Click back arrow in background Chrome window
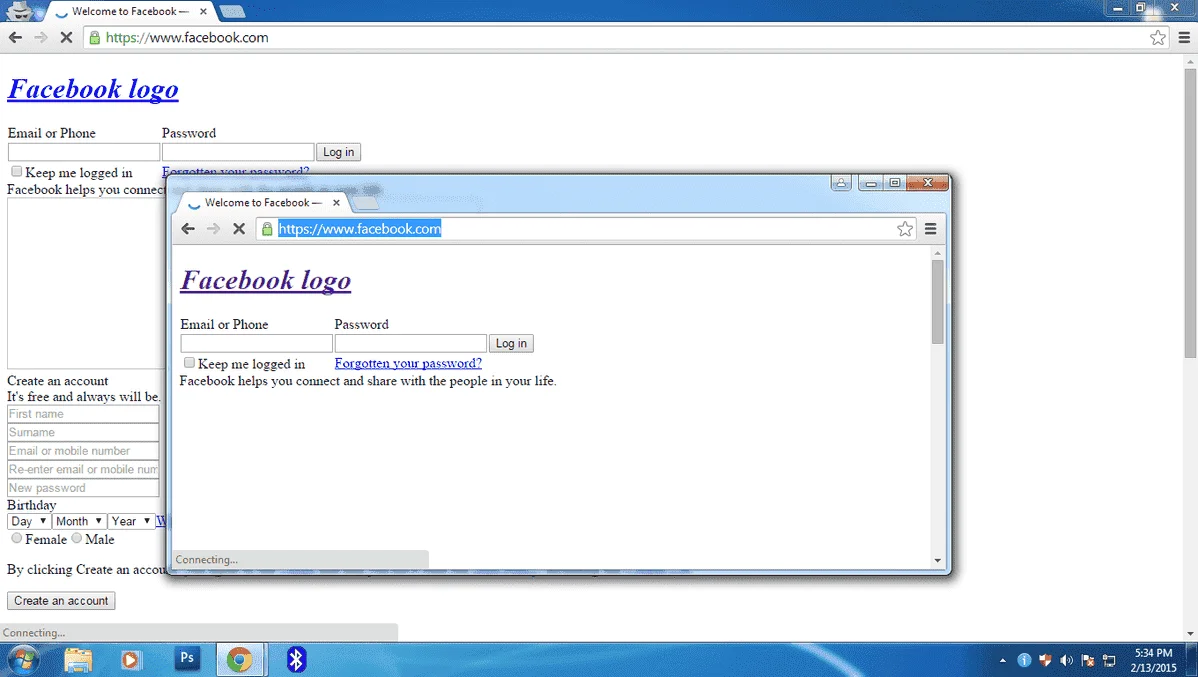The image size is (1198, 677). (15, 37)
